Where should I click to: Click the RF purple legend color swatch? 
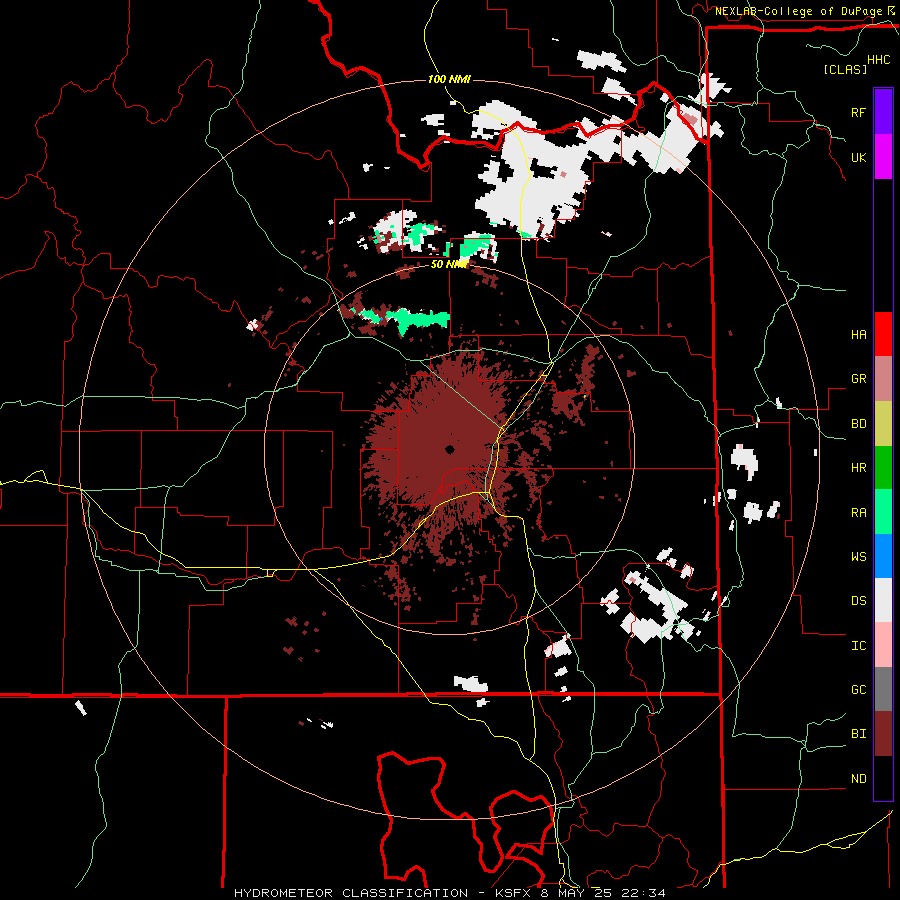[x=883, y=112]
